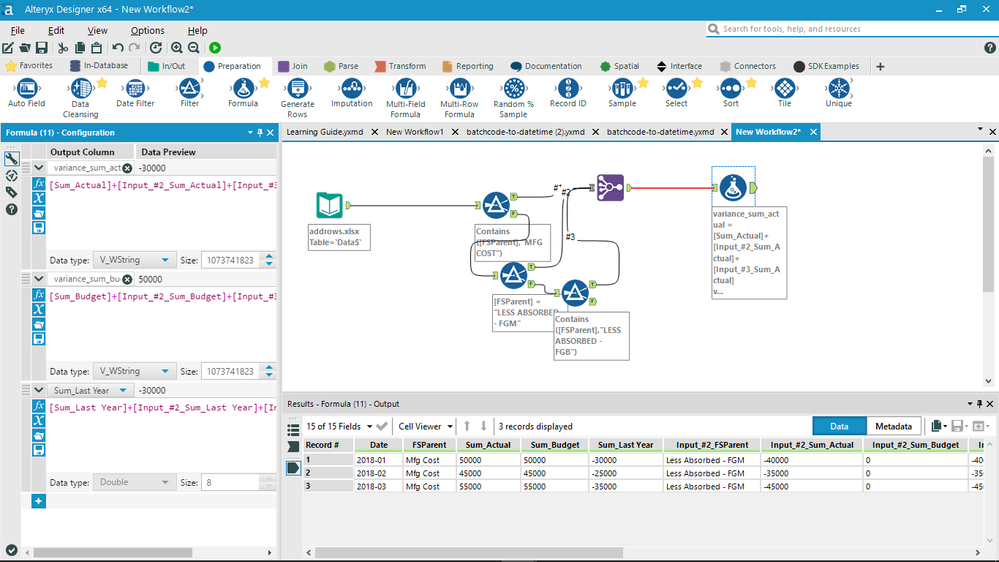The height and width of the screenshot is (562, 999).
Task: Select the Auto Field tool
Action: [27, 93]
